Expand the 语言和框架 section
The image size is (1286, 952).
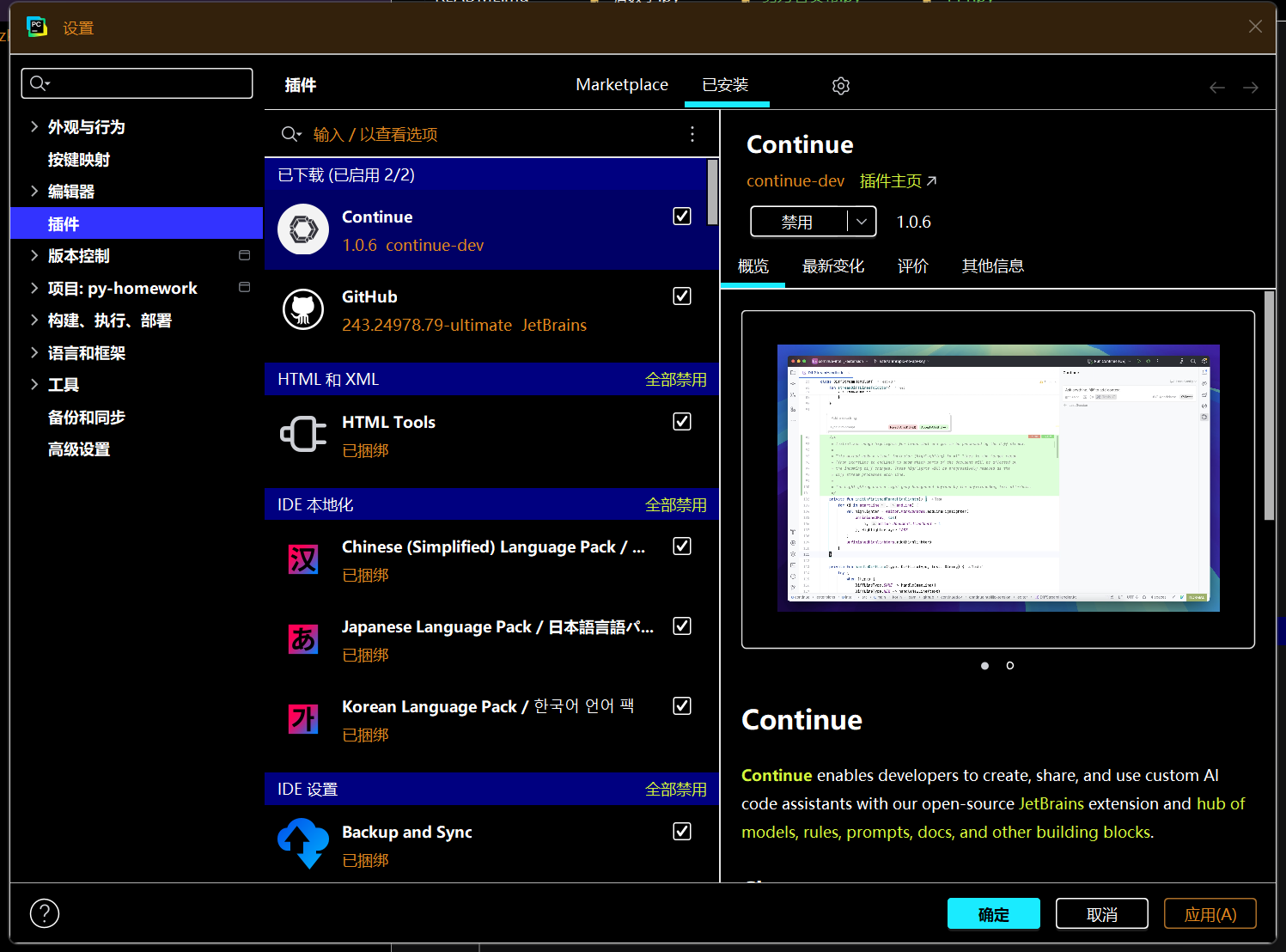click(x=34, y=352)
